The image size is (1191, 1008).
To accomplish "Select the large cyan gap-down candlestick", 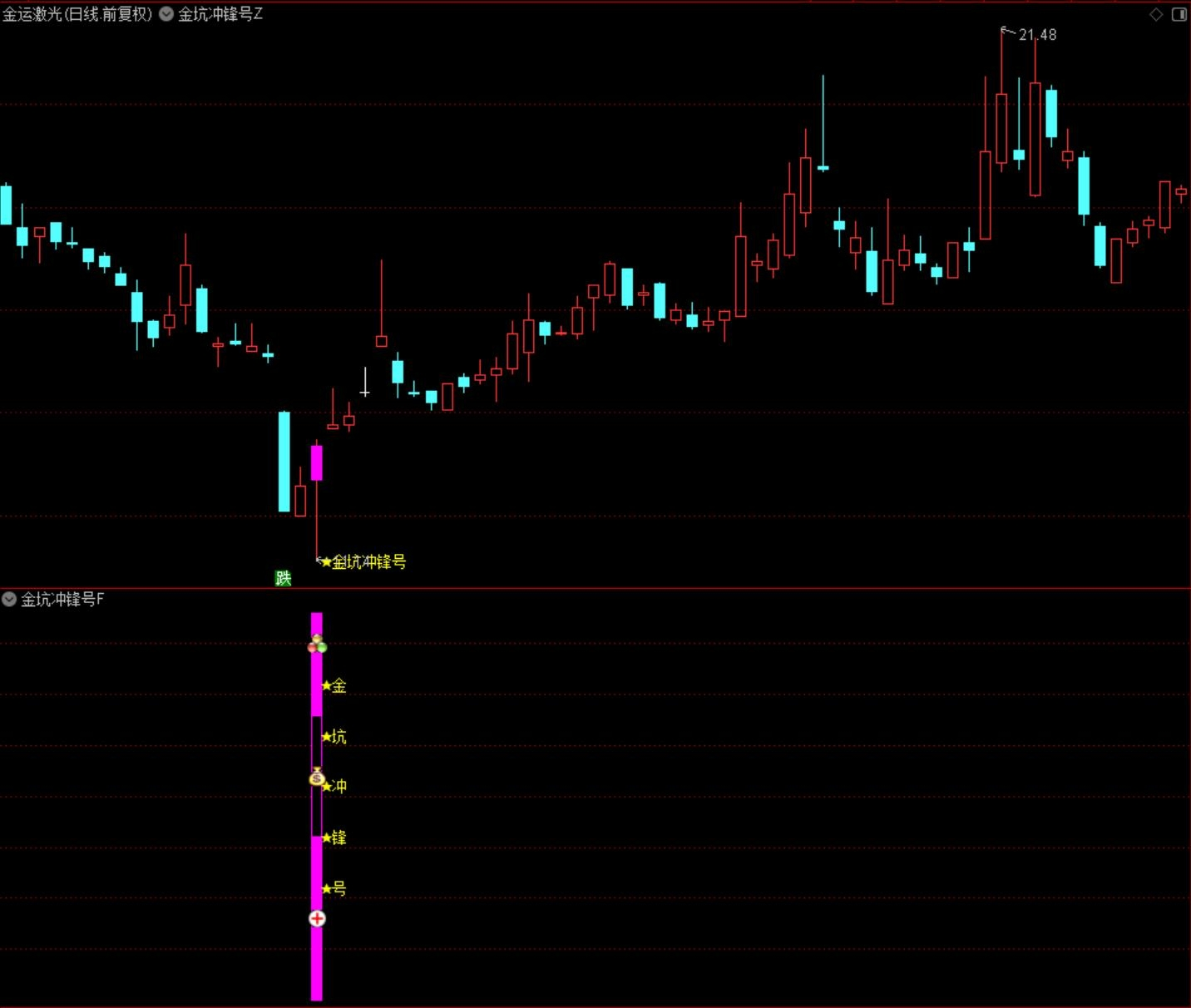I will click(284, 462).
